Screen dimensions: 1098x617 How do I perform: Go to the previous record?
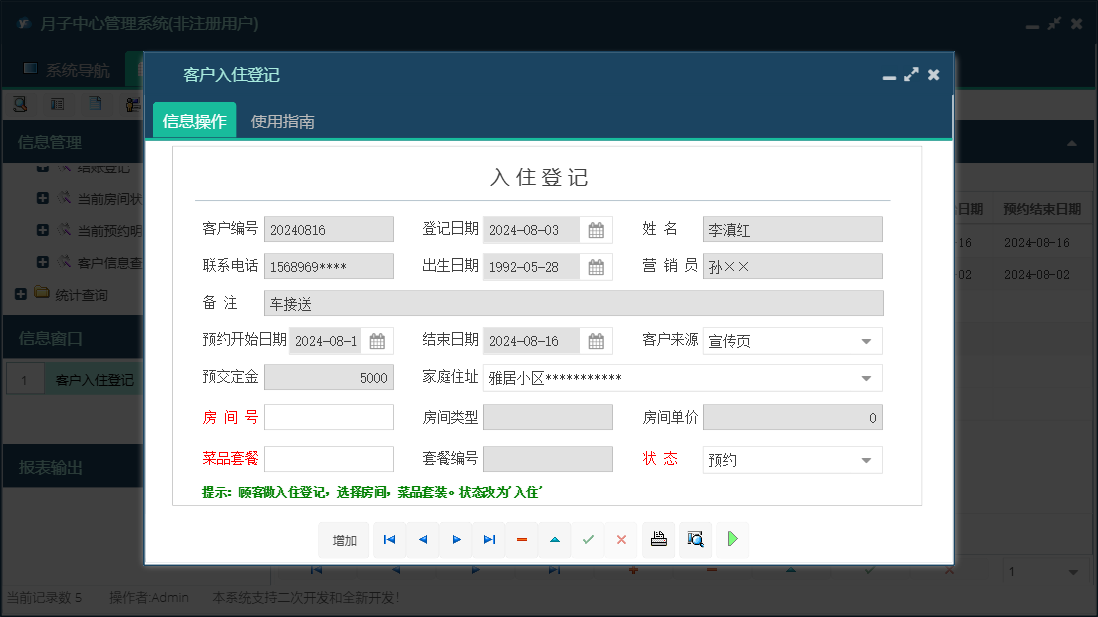point(422,540)
